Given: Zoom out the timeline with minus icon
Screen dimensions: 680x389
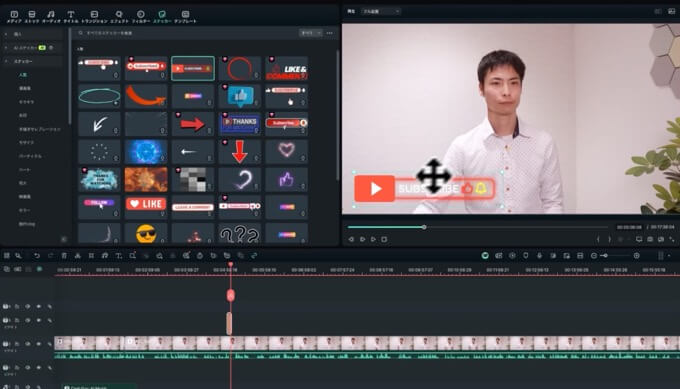Looking at the screenshot, I should pyautogui.click(x=594, y=256).
